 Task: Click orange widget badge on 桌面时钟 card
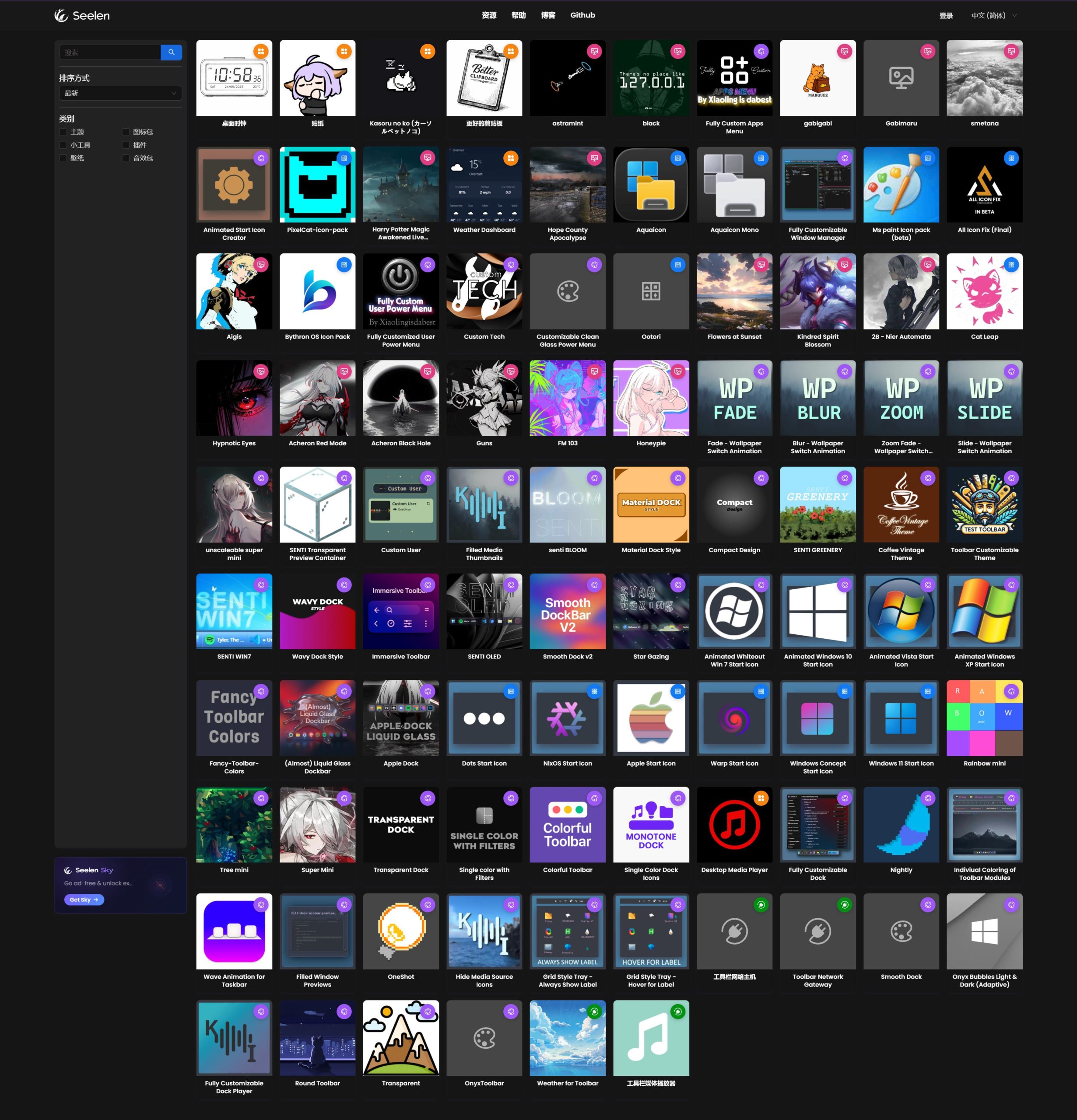coord(261,52)
